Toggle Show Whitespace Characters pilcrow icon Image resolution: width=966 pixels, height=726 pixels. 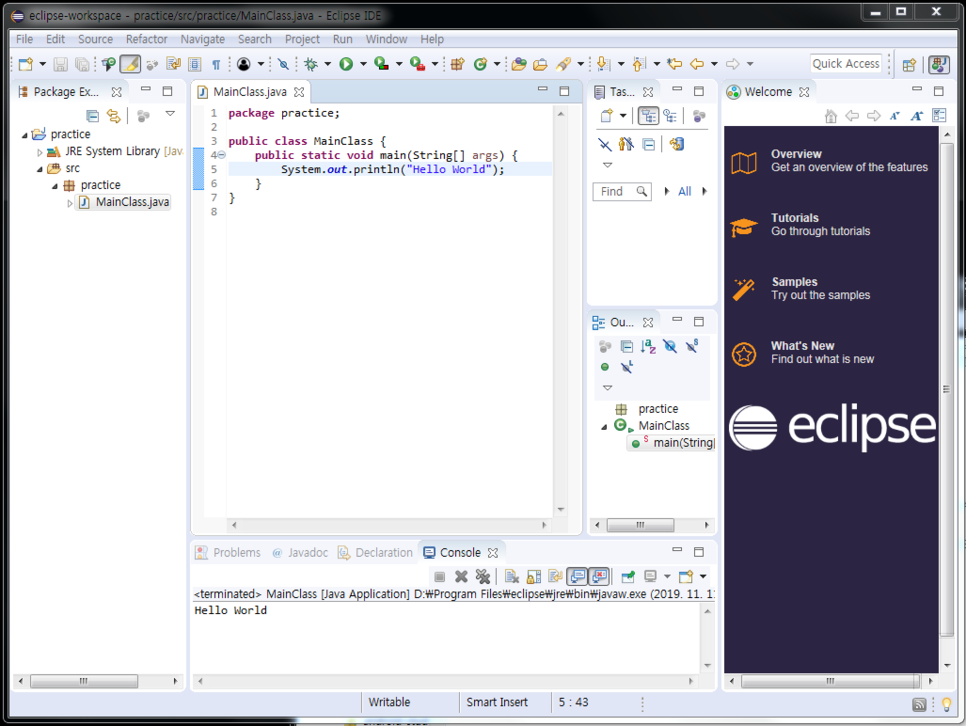click(216, 64)
